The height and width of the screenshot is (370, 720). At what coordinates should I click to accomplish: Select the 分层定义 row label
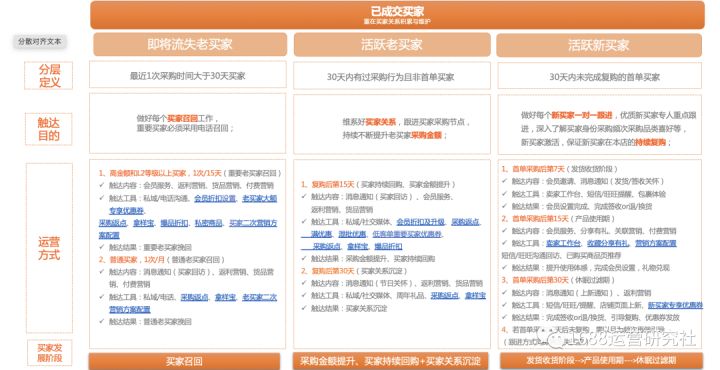49,76
